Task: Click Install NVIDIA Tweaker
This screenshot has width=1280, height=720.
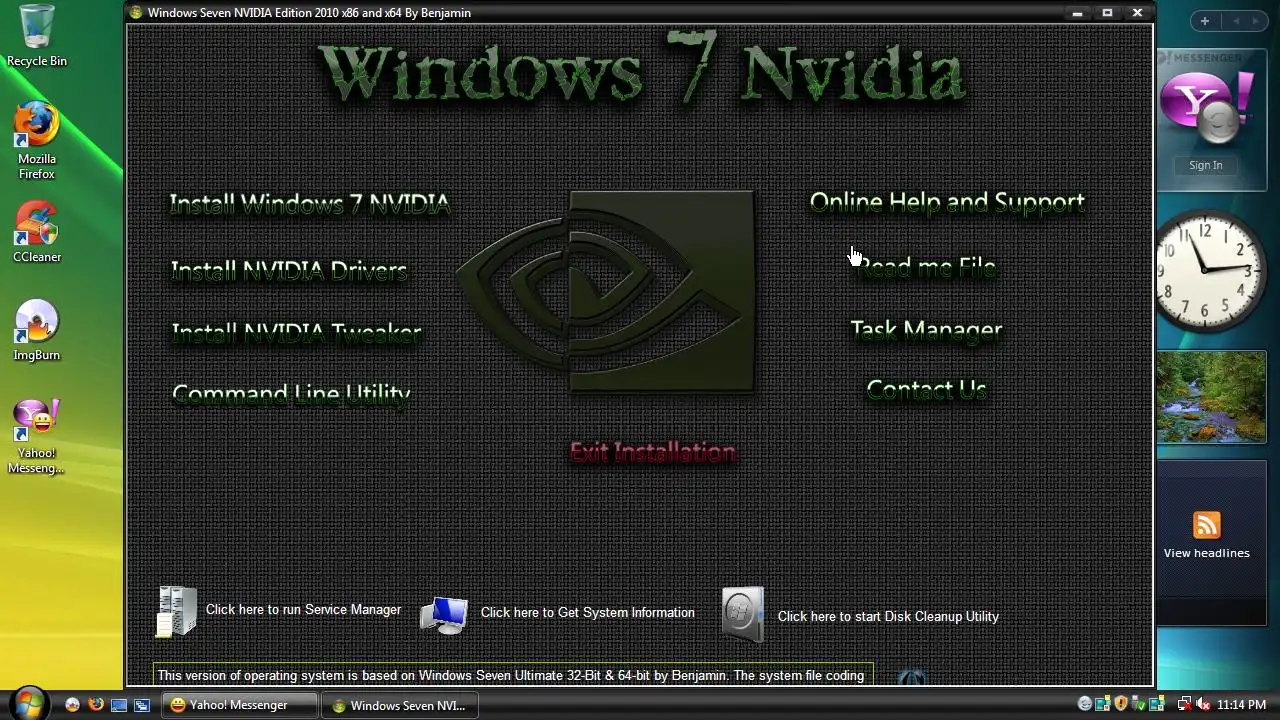Action: click(296, 332)
